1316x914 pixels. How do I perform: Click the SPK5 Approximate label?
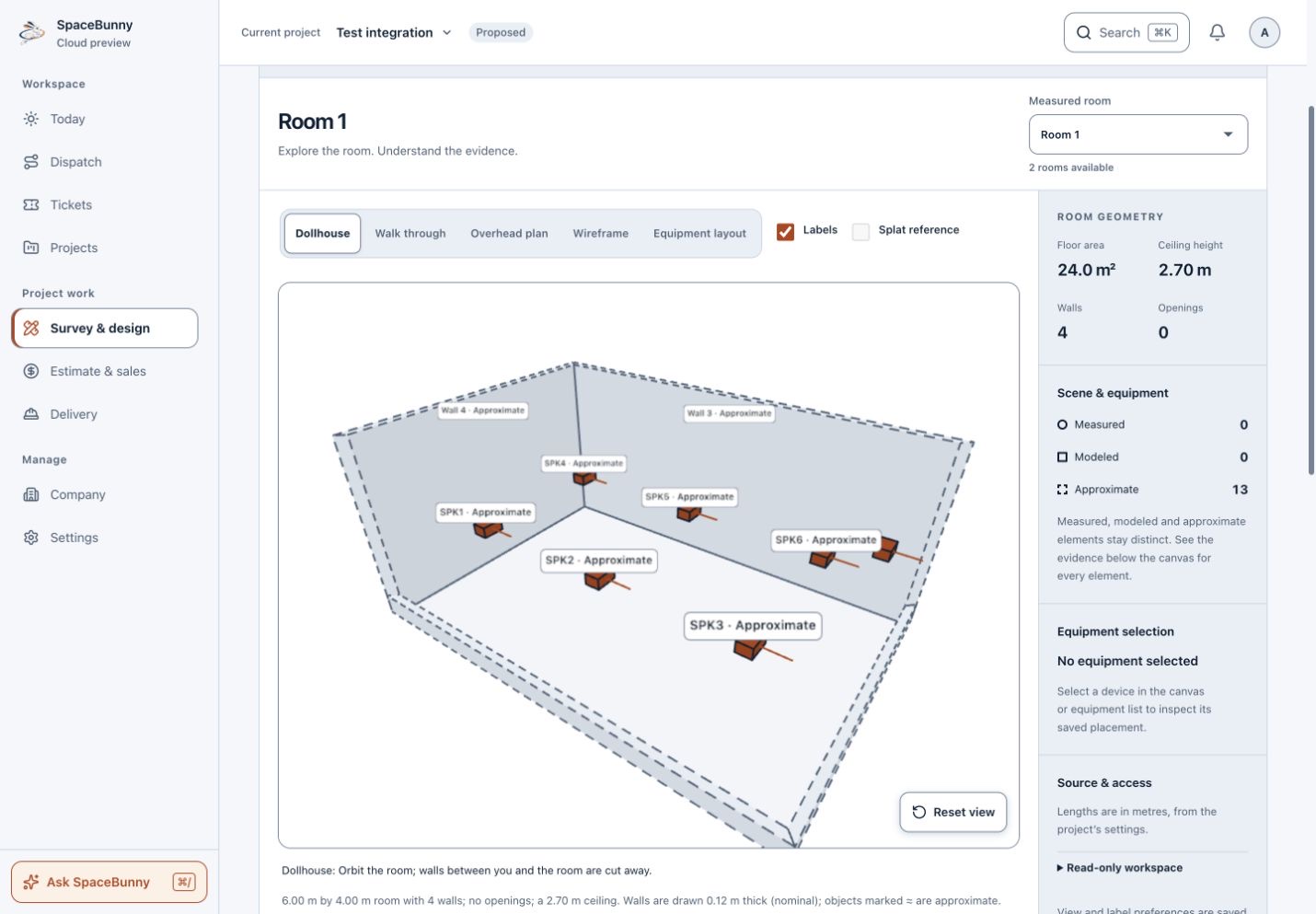(689, 497)
